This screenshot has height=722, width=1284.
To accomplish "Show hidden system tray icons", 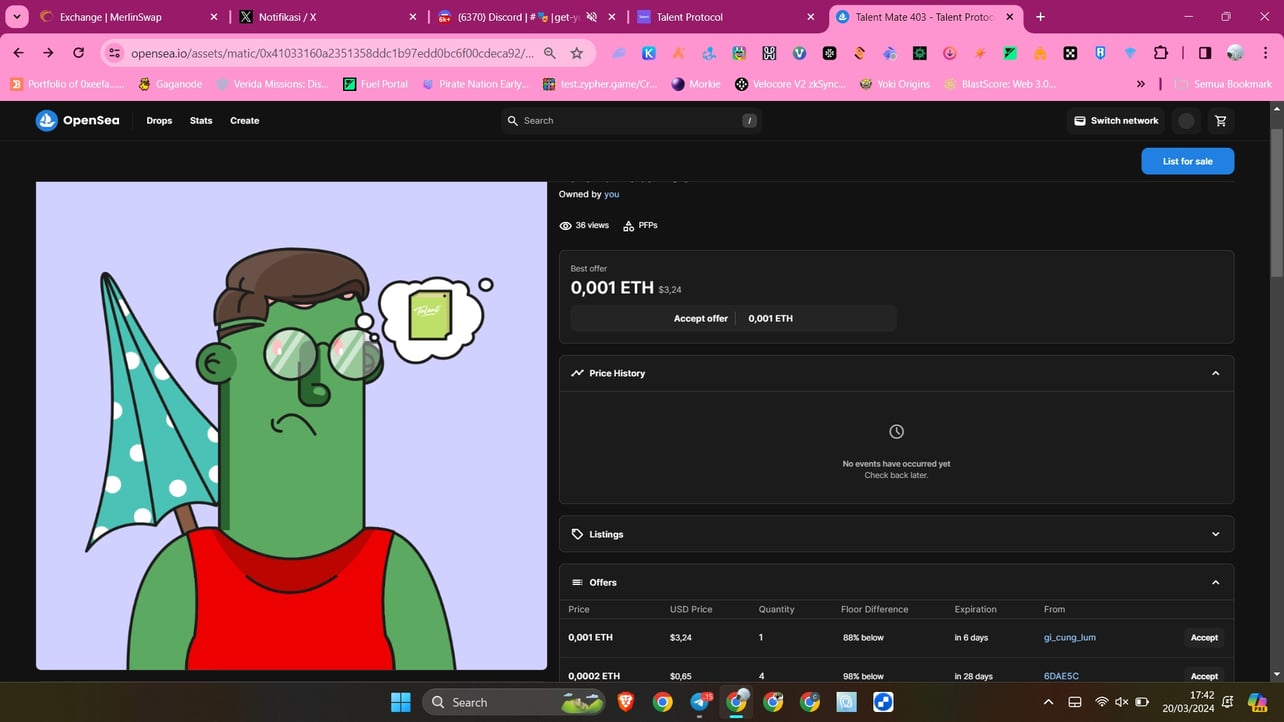I will [x=1048, y=702].
